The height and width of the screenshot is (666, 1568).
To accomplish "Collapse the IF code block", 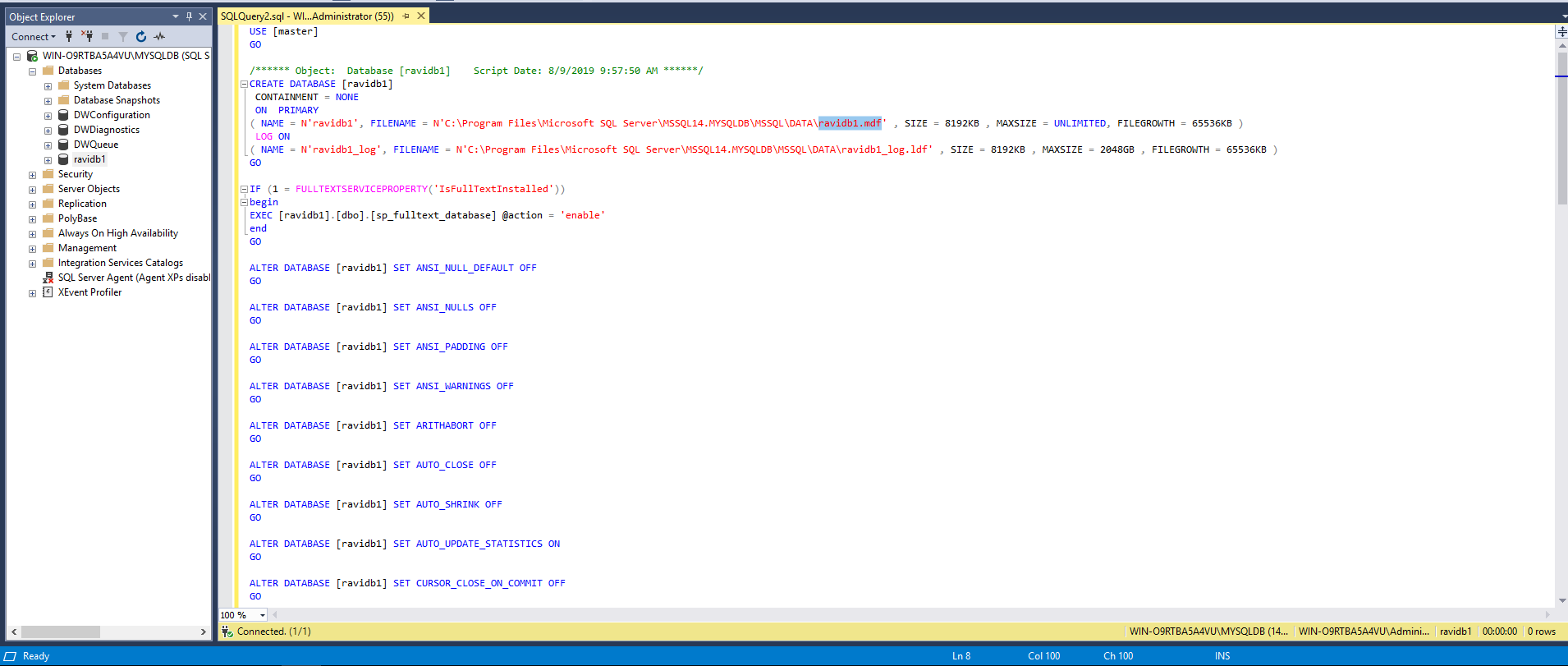I will [244, 189].
